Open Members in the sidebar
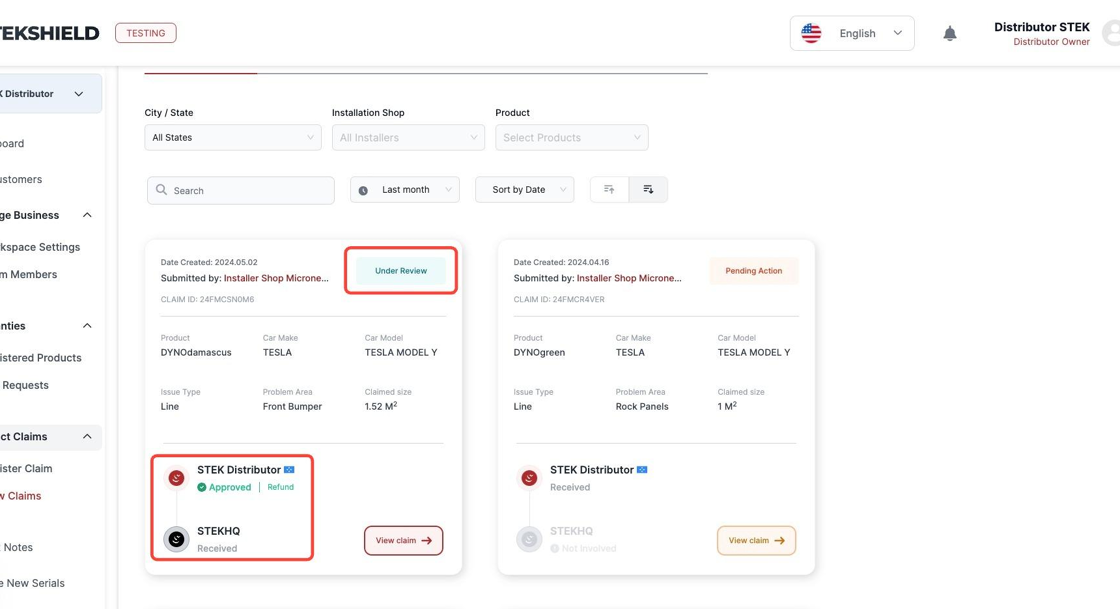 [29, 274]
